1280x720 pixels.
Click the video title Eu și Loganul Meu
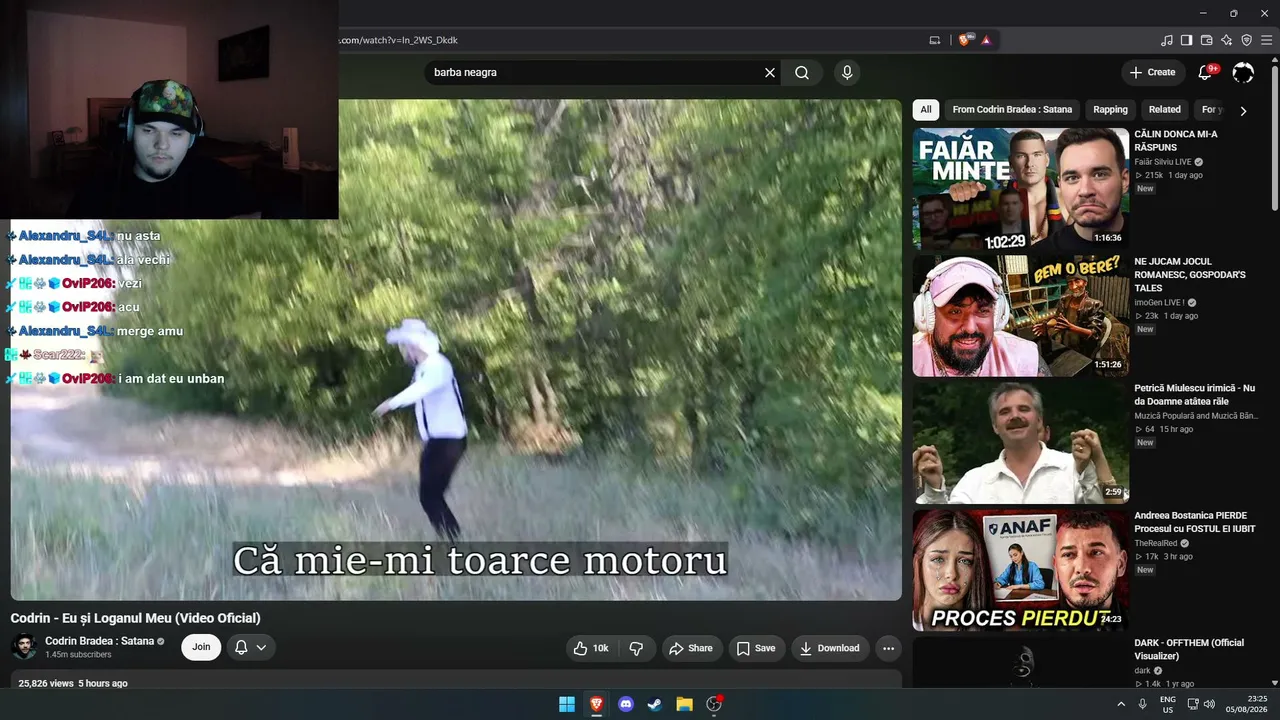click(135, 618)
